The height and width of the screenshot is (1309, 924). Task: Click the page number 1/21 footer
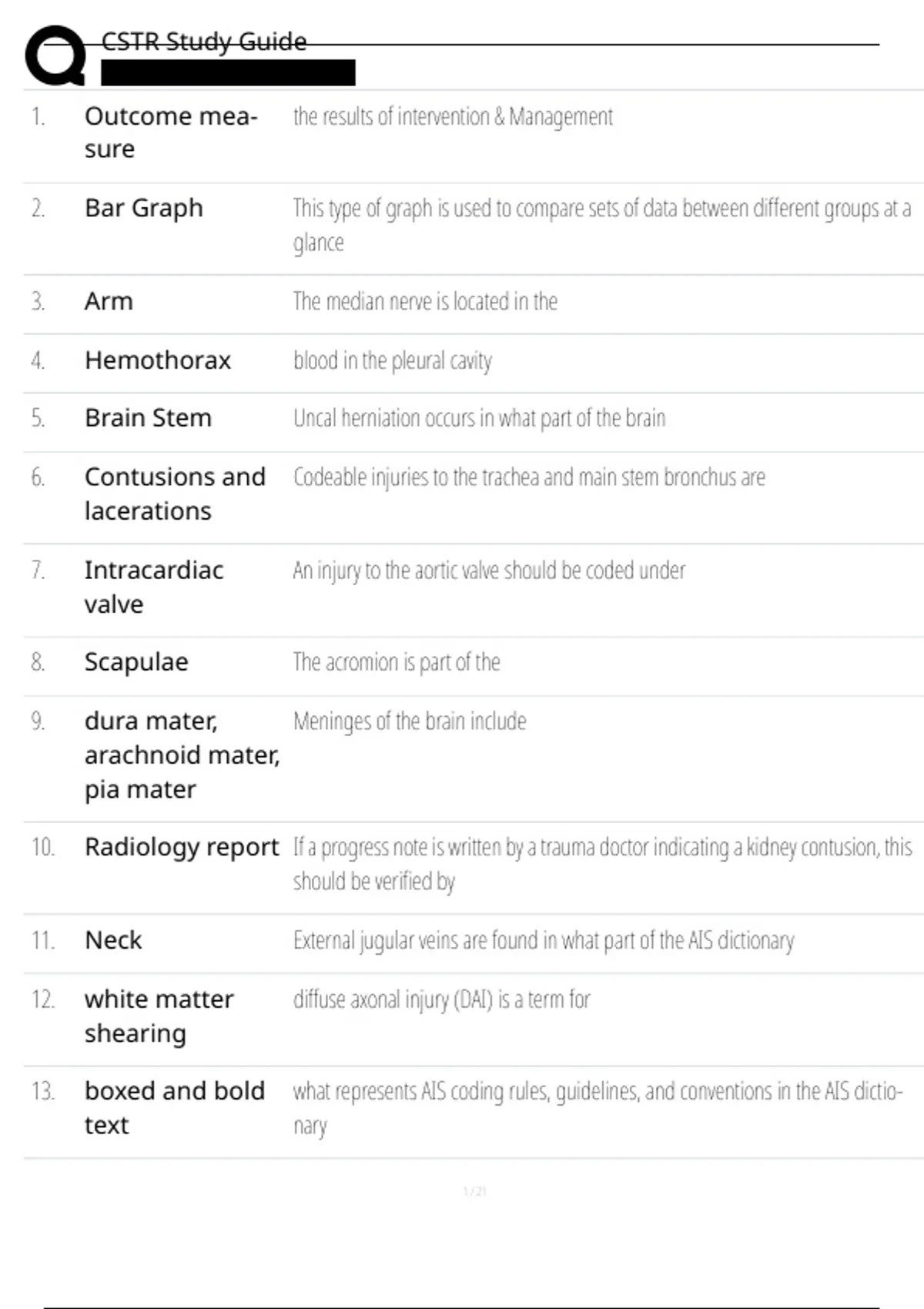click(474, 1191)
